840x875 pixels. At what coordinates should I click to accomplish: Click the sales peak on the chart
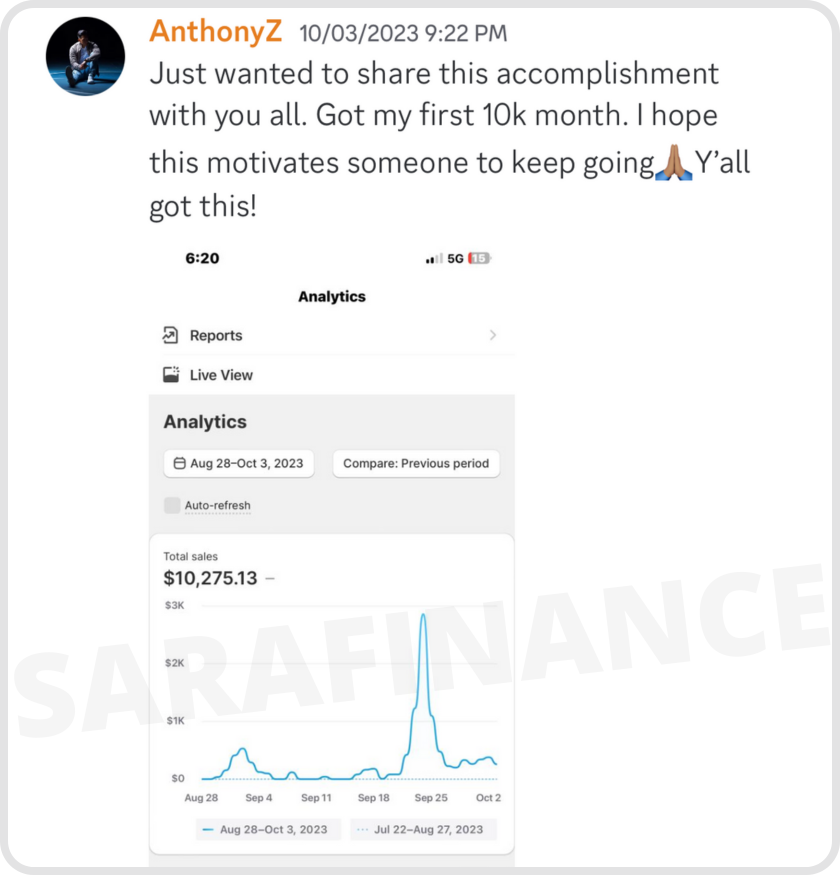tap(424, 616)
